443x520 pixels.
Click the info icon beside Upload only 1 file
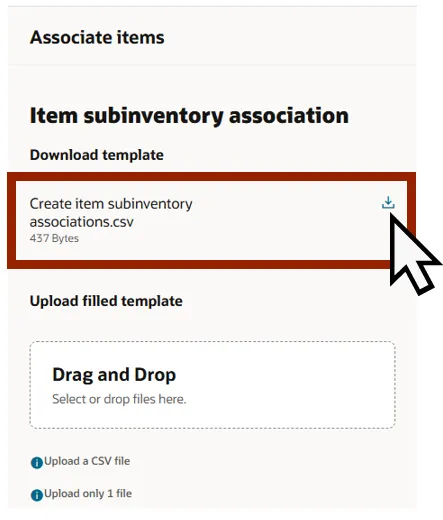pyautogui.click(x=37, y=495)
